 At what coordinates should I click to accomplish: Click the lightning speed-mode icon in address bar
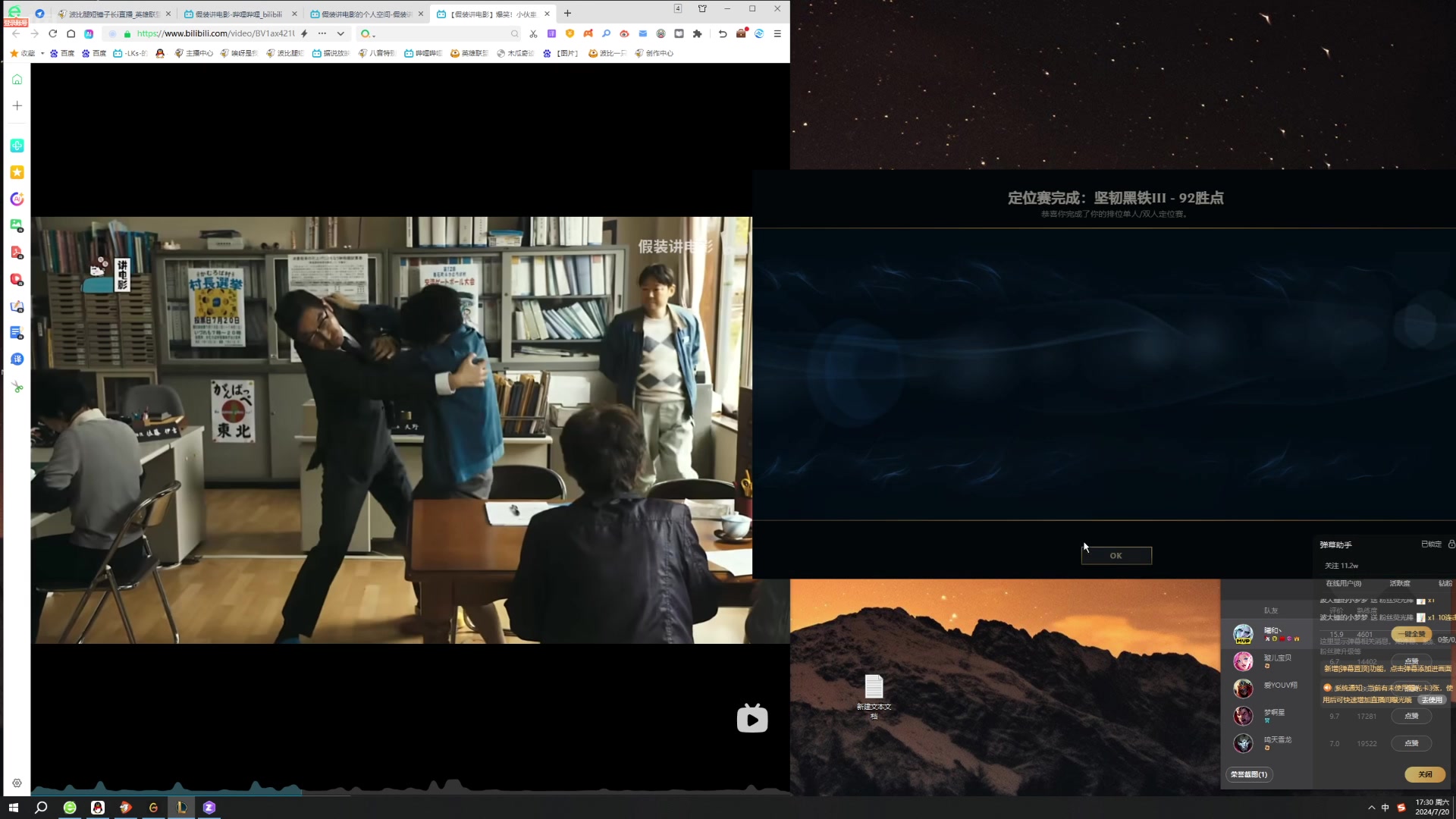click(x=304, y=33)
